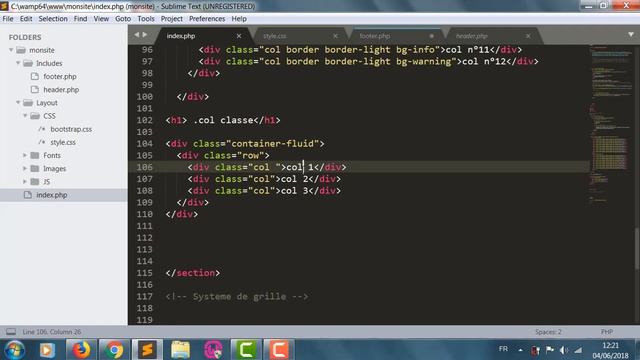The height and width of the screenshot is (360, 640).
Task: Click the vertical editor scrollbar
Action: point(637,249)
